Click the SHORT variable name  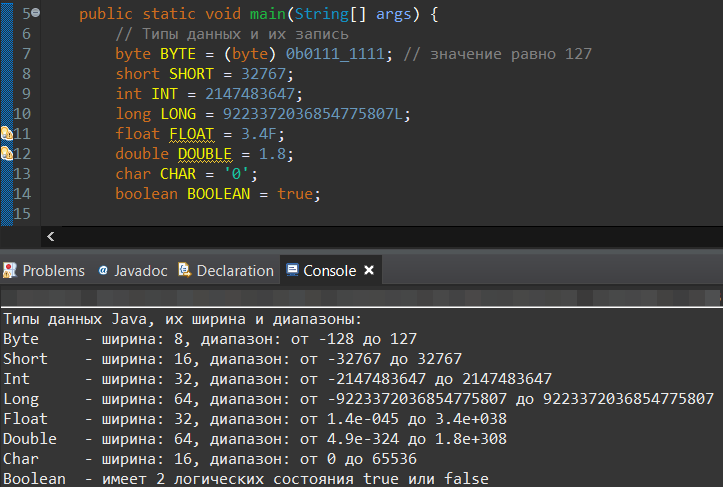tap(191, 74)
